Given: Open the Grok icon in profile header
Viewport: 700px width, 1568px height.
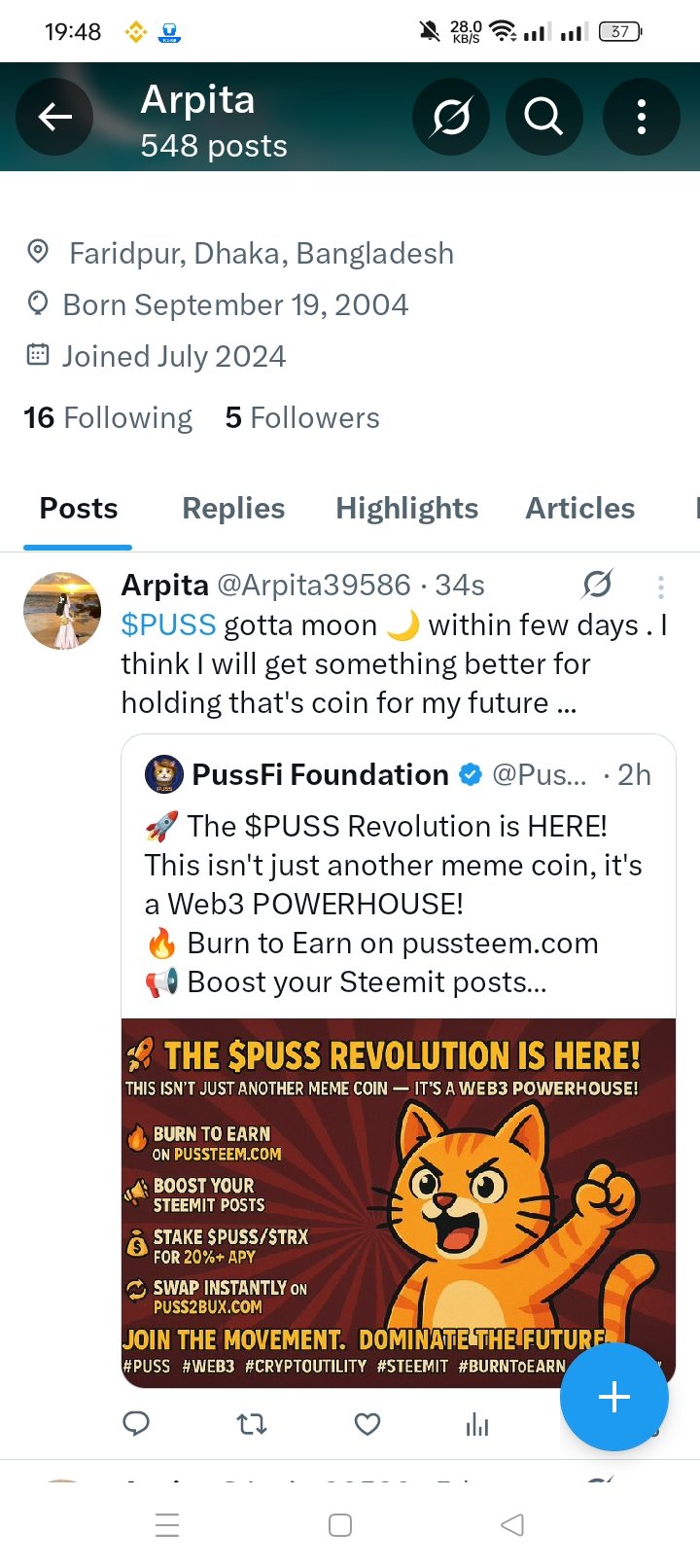Looking at the screenshot, I should [451, 118].
